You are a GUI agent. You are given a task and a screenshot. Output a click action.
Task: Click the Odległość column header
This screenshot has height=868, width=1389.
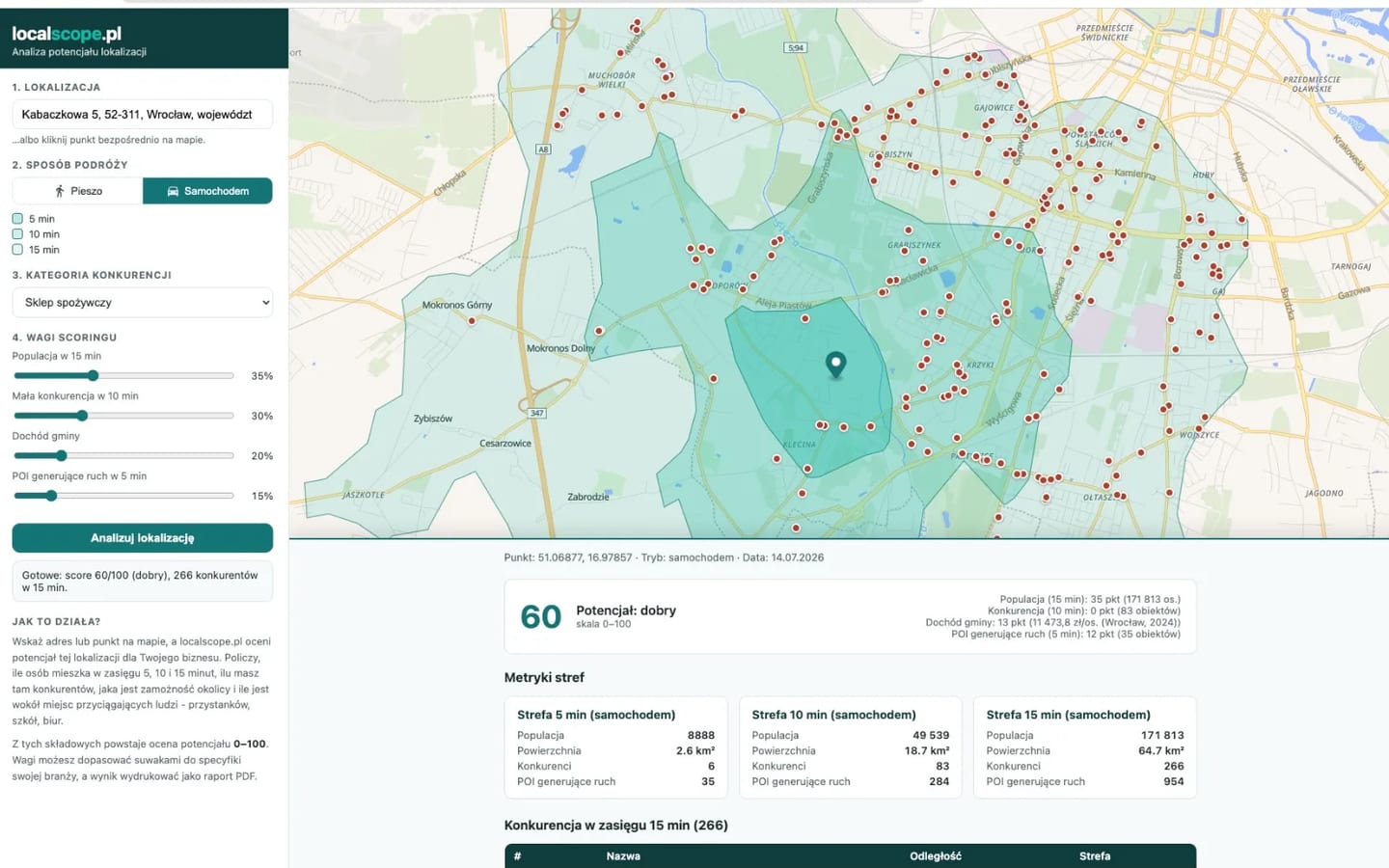(936, 856)
